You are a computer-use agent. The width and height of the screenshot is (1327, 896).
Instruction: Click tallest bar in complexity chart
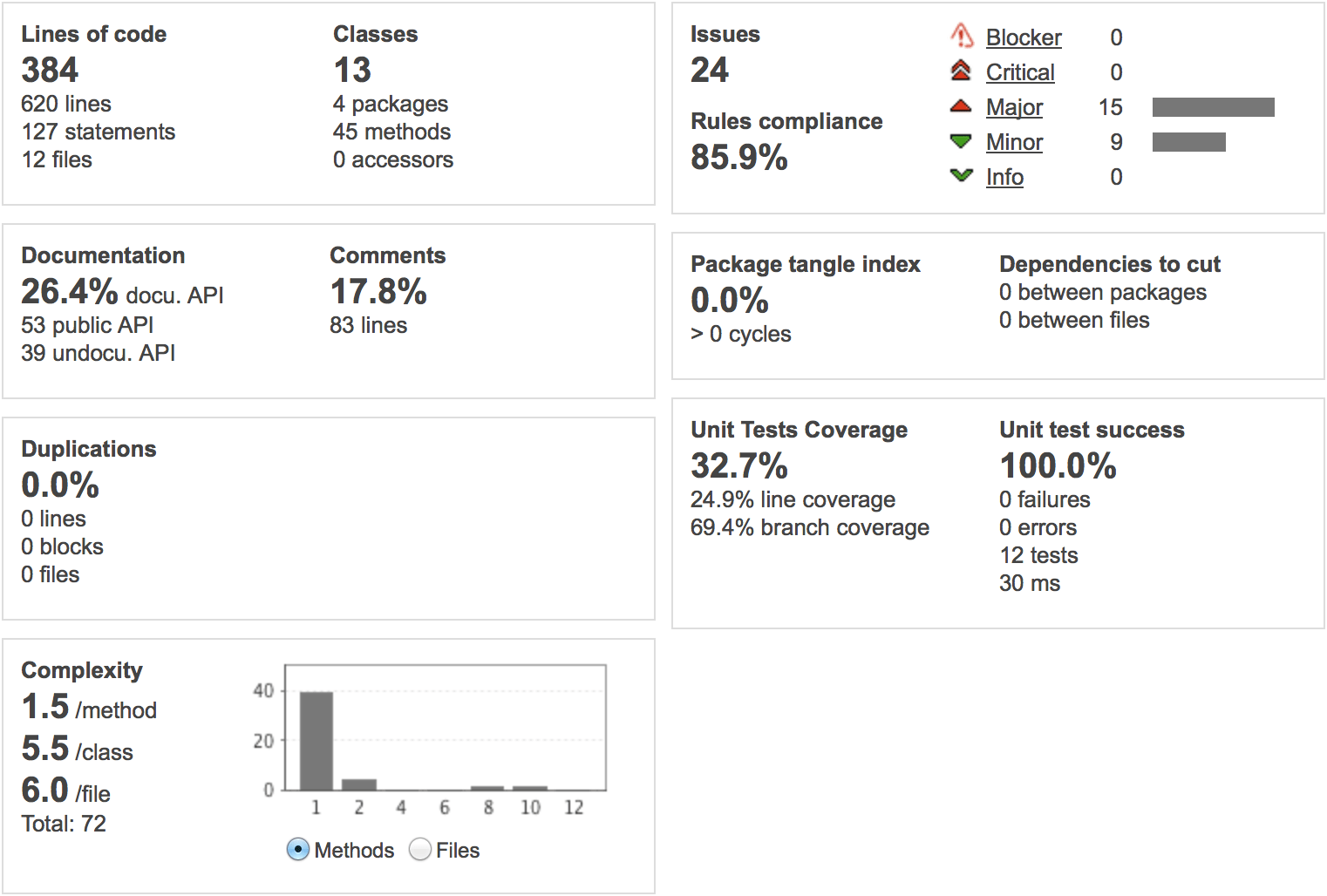(x=316, y=741)
